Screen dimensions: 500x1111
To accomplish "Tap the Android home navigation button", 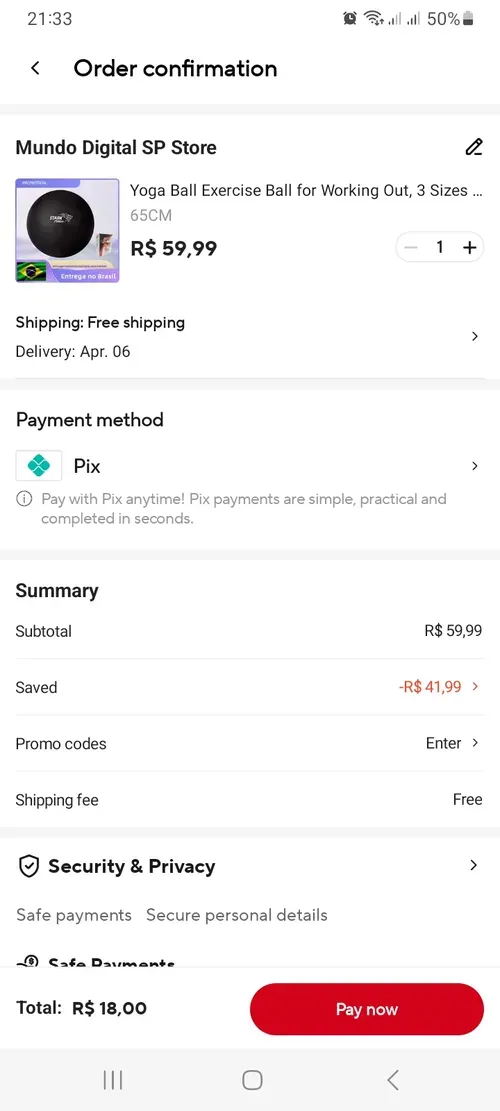I will click(252, 1080).
